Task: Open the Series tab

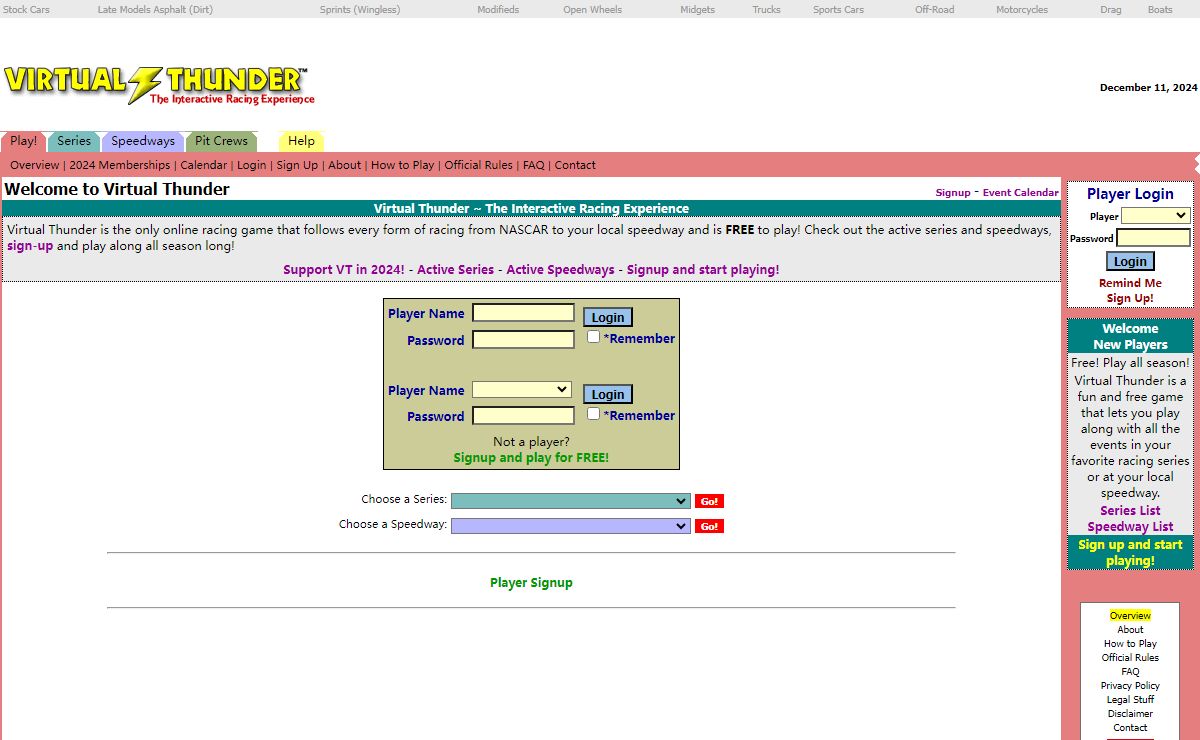Action: (x=74, y=141)
